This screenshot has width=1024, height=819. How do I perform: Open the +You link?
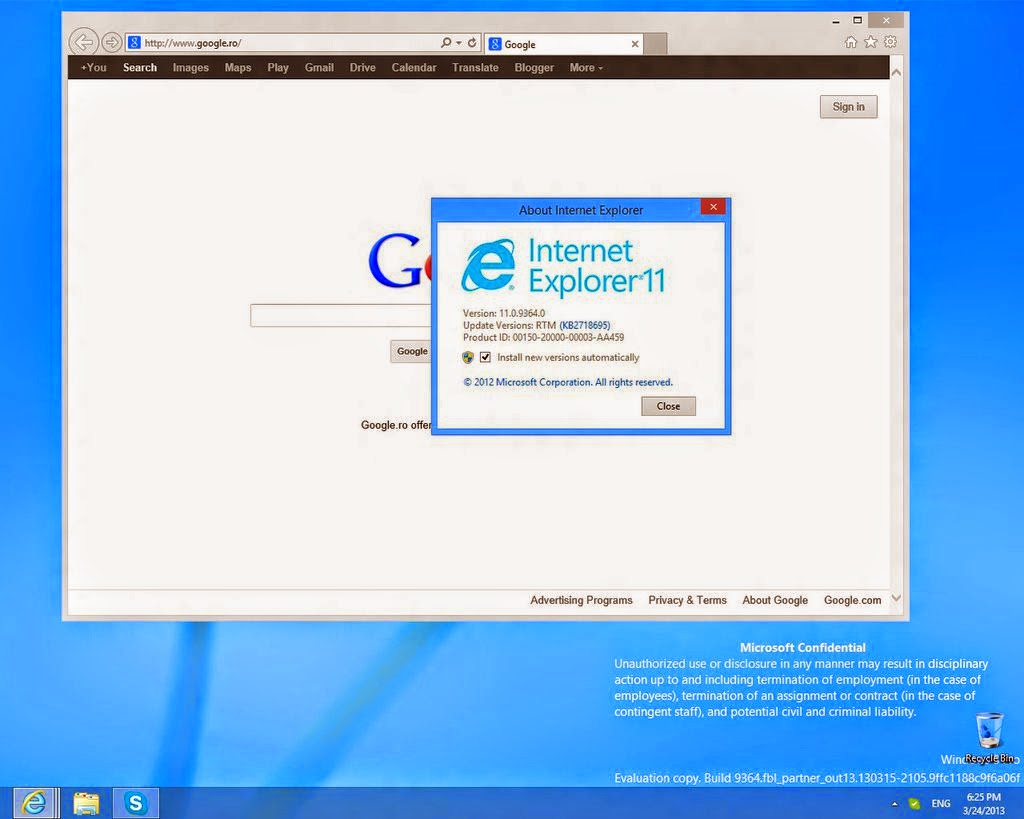[x=93, y=67]
